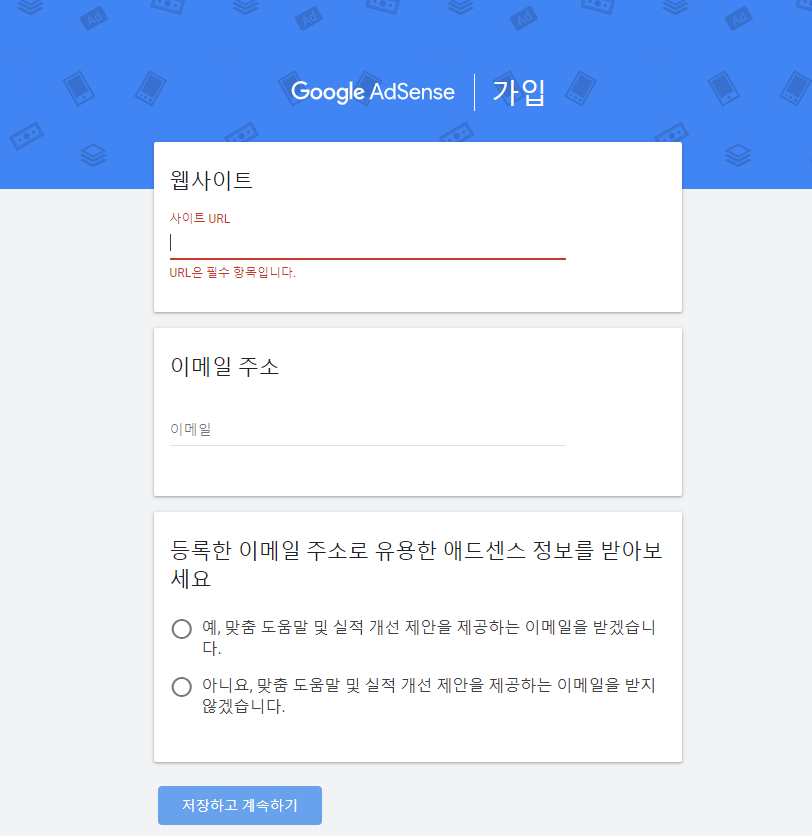Click the 사이트 URL input field

point(367,243)
